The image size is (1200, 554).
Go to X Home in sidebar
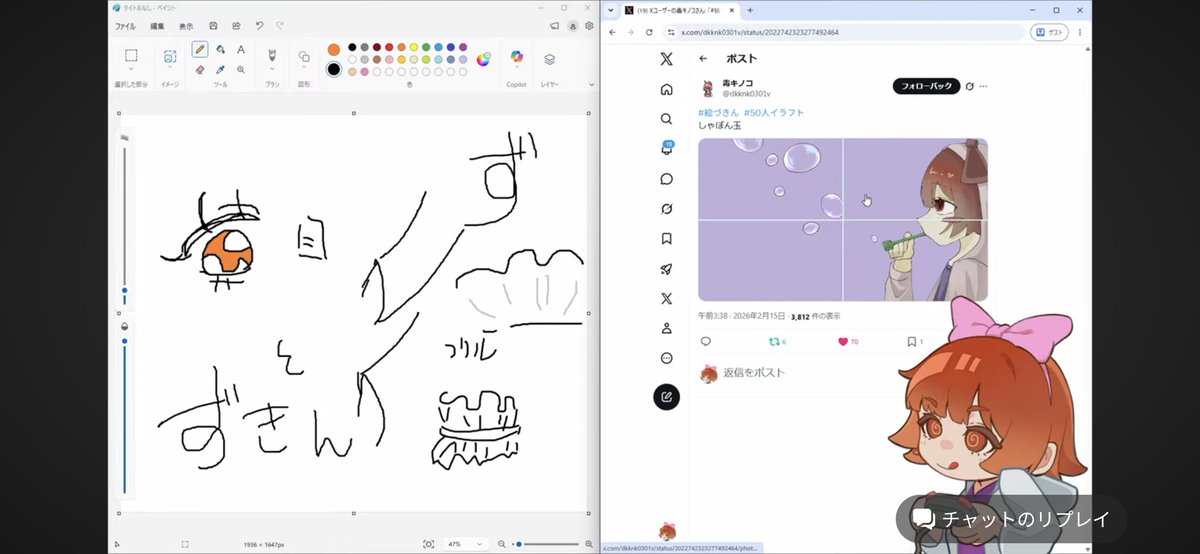pos(667,89)
